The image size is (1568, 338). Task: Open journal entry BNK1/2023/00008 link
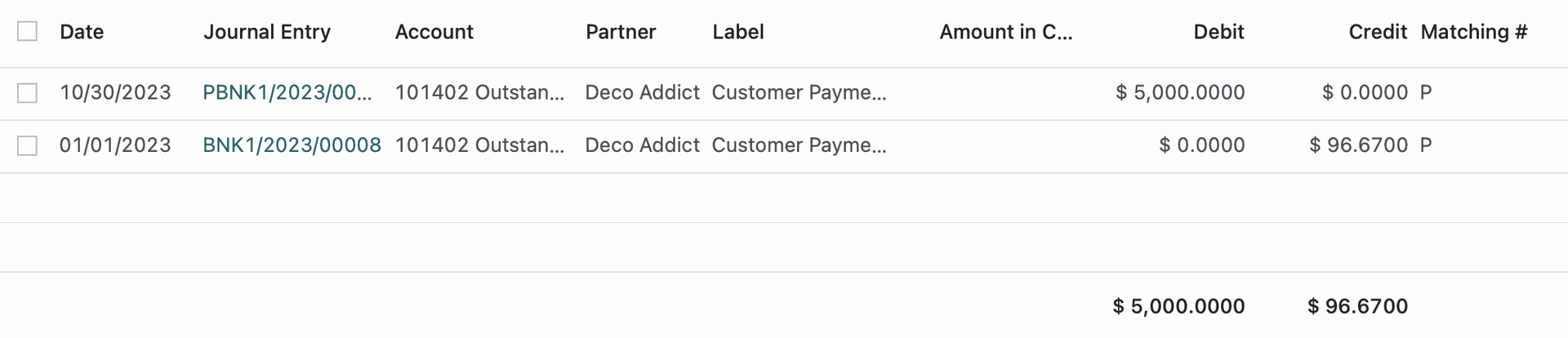(292, 145)
